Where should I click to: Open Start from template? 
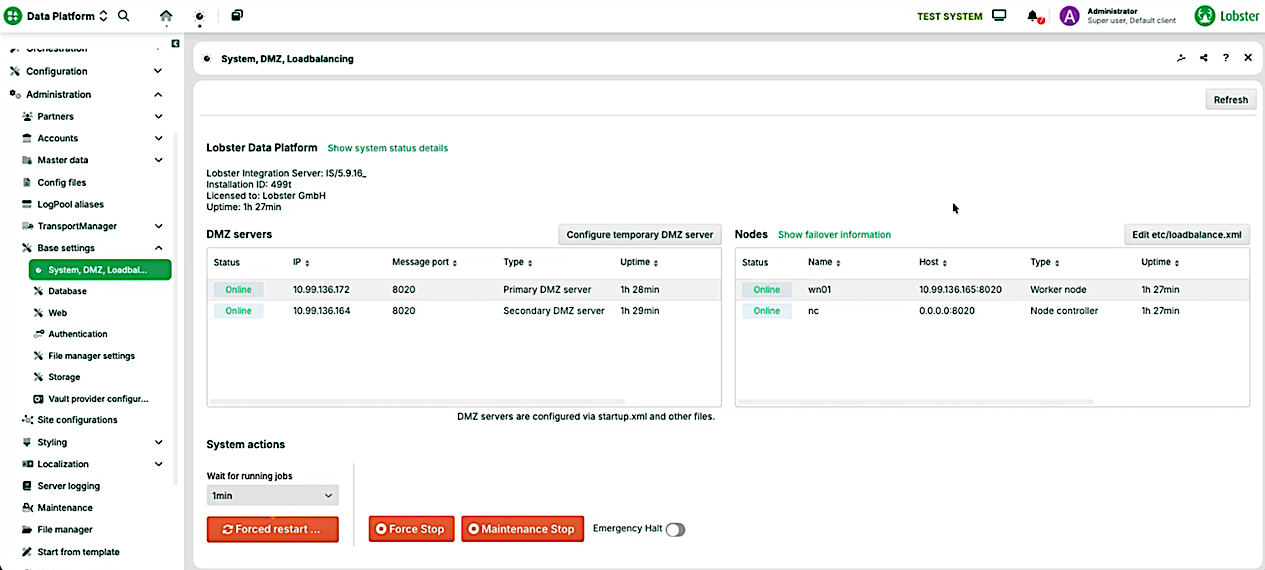(78, 552)
